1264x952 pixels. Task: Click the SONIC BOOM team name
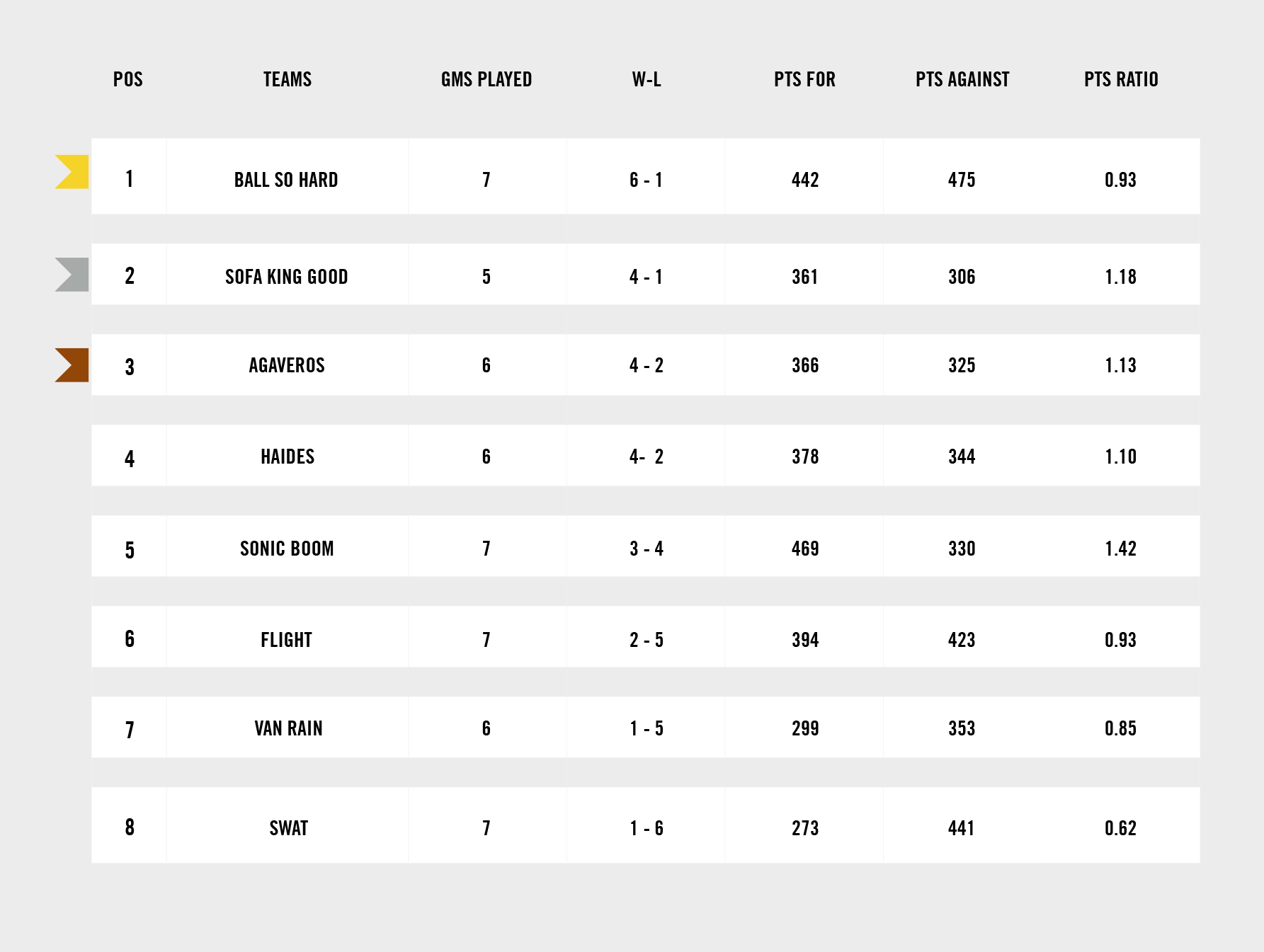pos(287,549)
